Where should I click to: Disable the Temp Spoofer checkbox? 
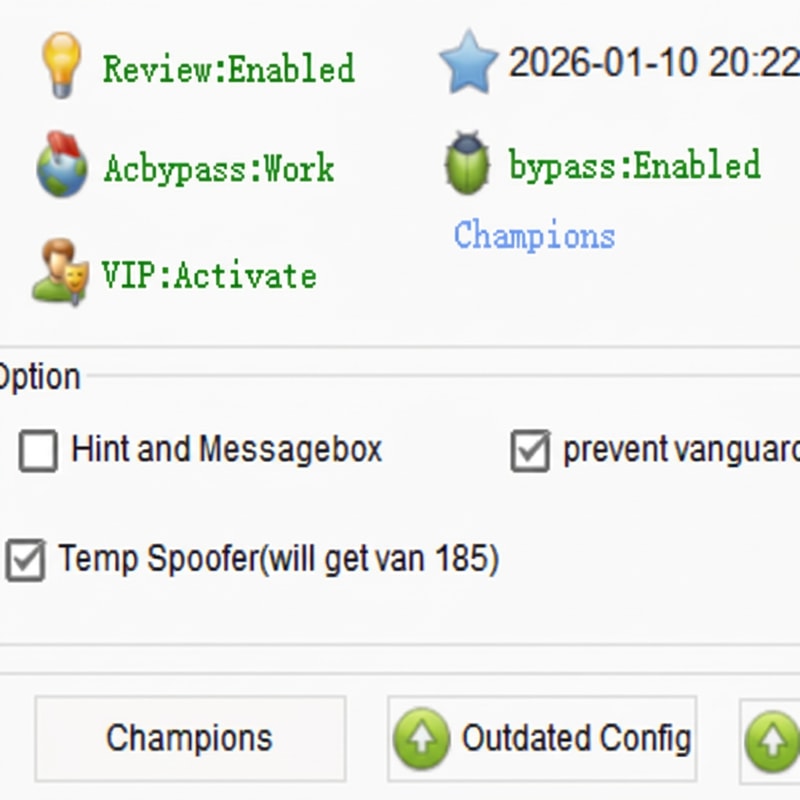25,560
